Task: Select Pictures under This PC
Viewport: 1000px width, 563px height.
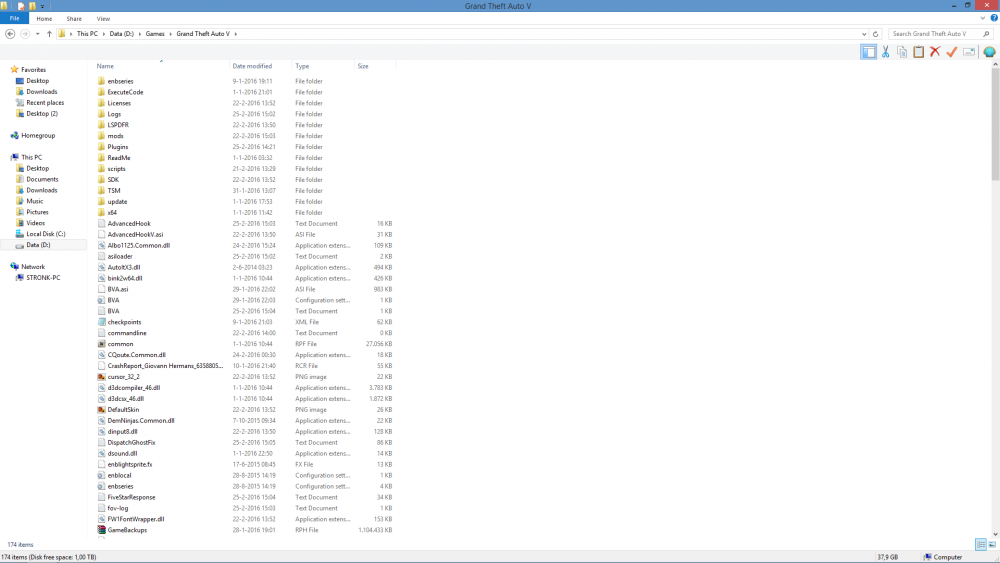Action: coord(37,212)
